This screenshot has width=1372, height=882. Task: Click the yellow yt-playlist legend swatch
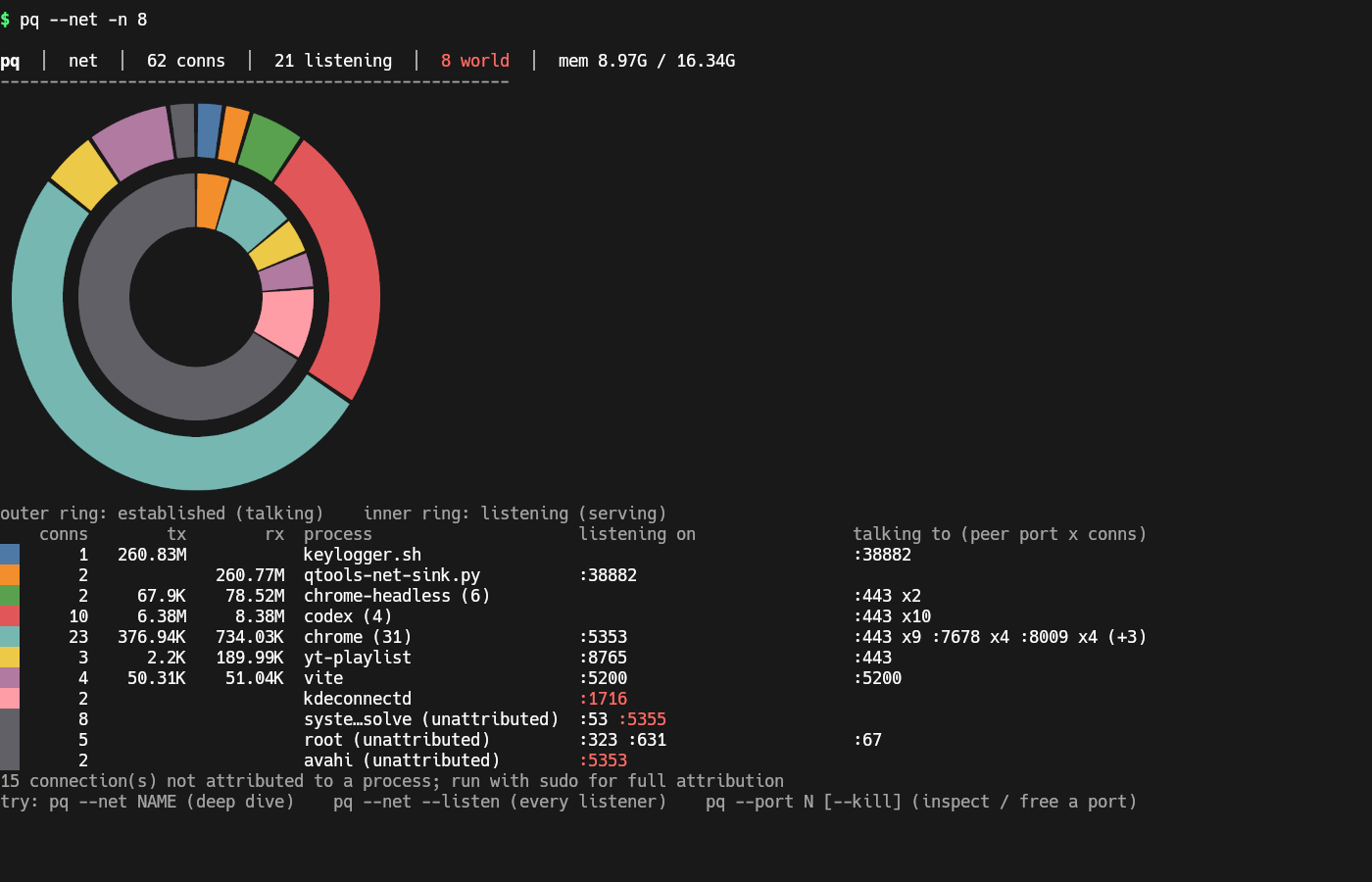point(10,658)
